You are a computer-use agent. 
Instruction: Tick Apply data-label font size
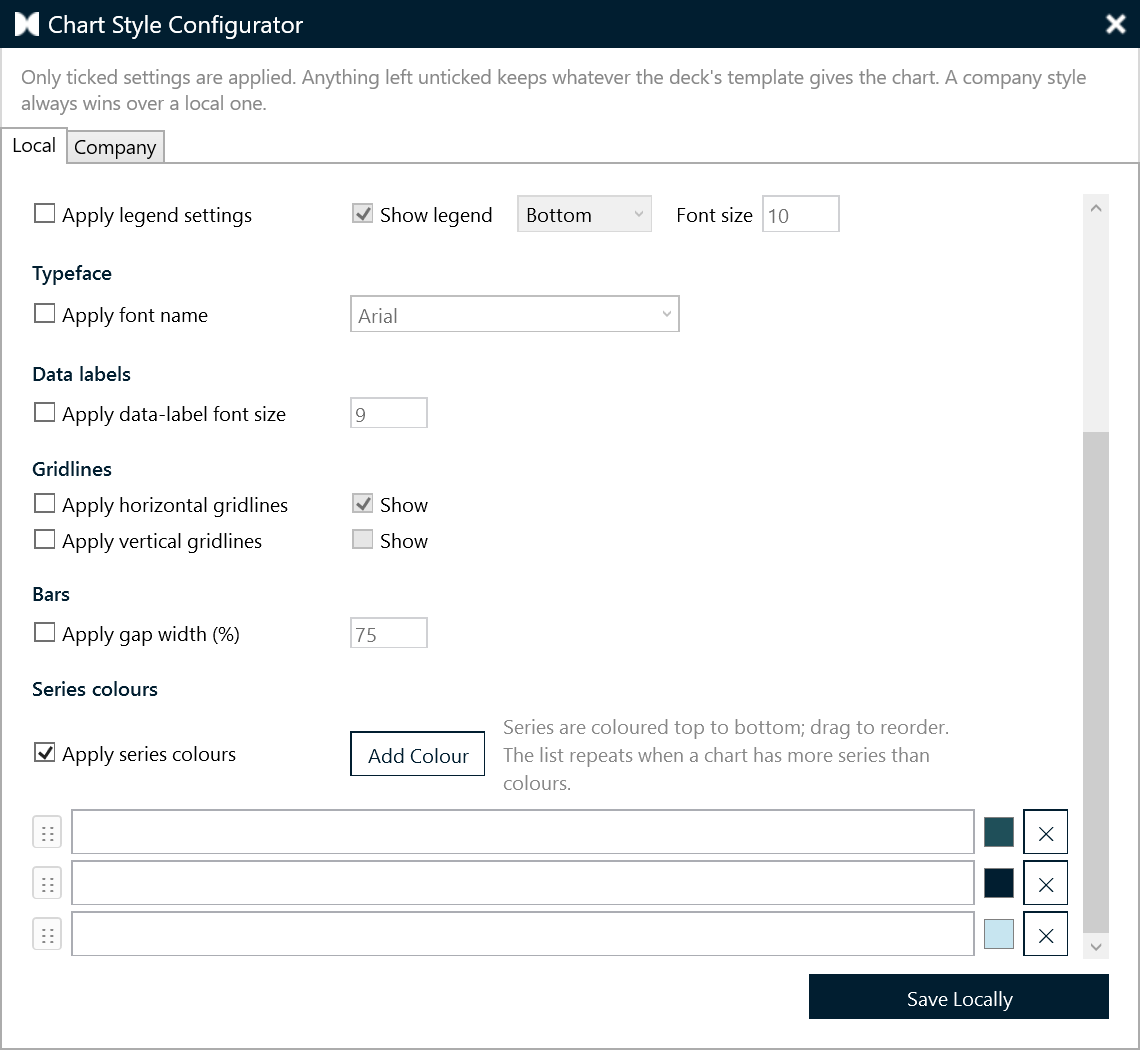(44, 412)
